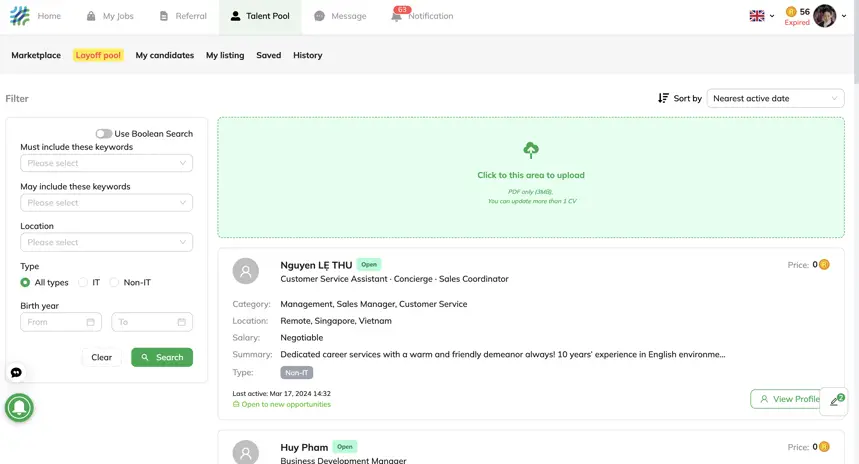
Task: Open the Must include these keywords dropdown
Action: [106, 163]
